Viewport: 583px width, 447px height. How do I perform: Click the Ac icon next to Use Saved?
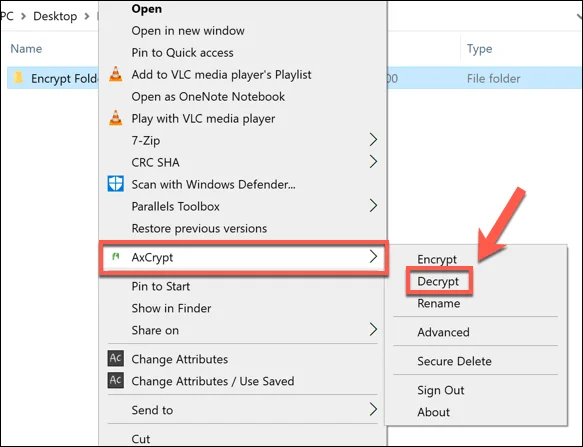coord(116,380)
